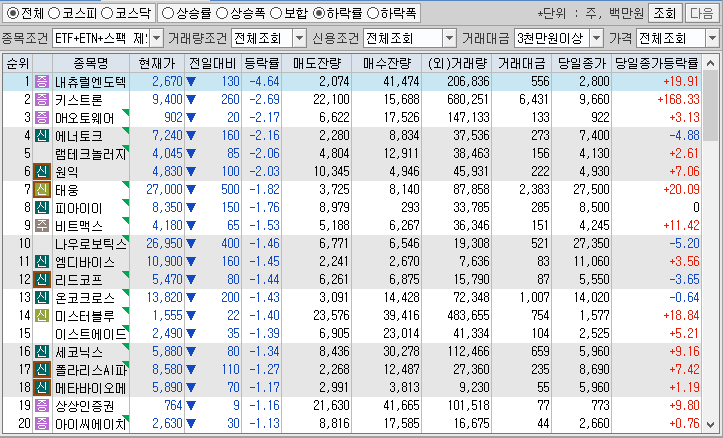This screenshot has height=438, width=723.
Task: Click 온코크로스 trade value 1,007
Action: pyautogui.click(x=534, y=297)
